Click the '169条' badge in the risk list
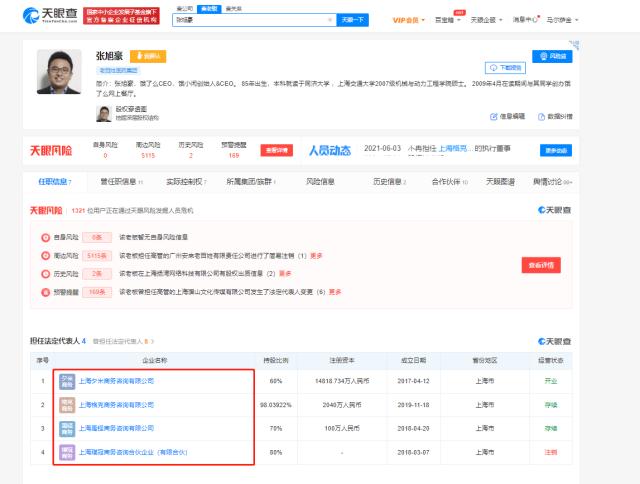 click(x=97, y=292)
